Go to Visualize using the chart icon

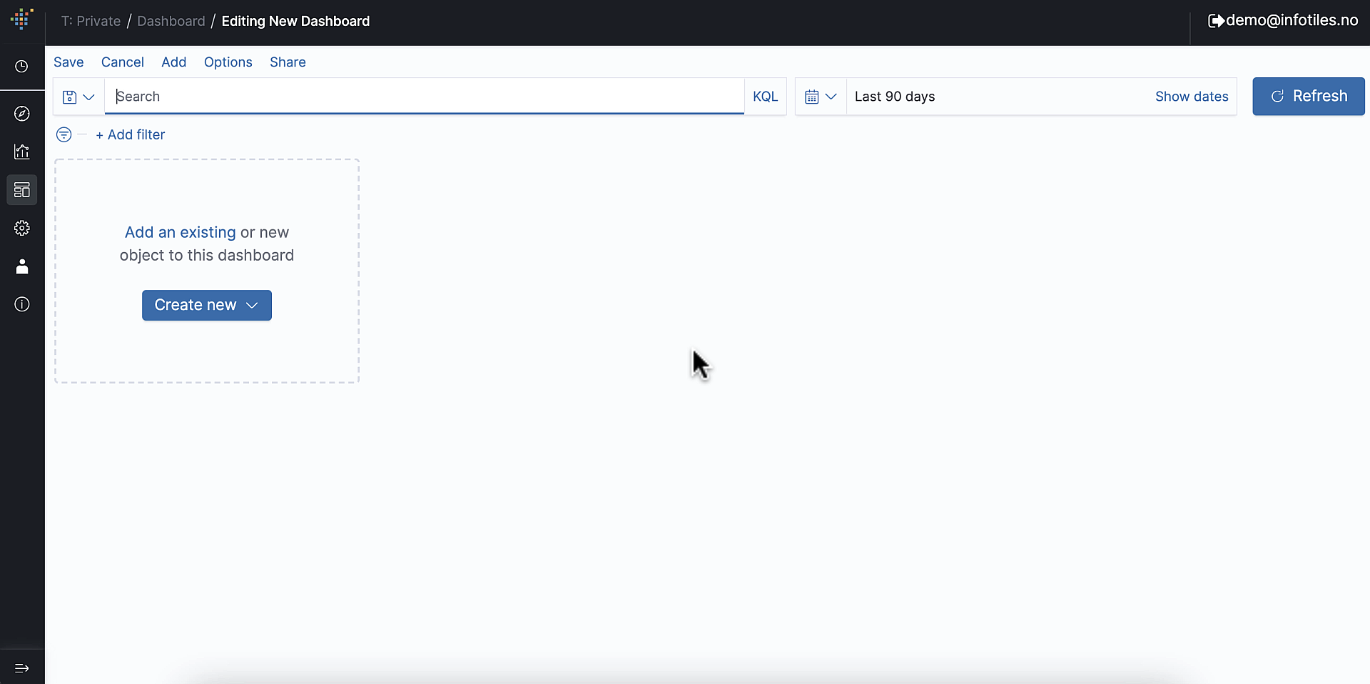22,152
